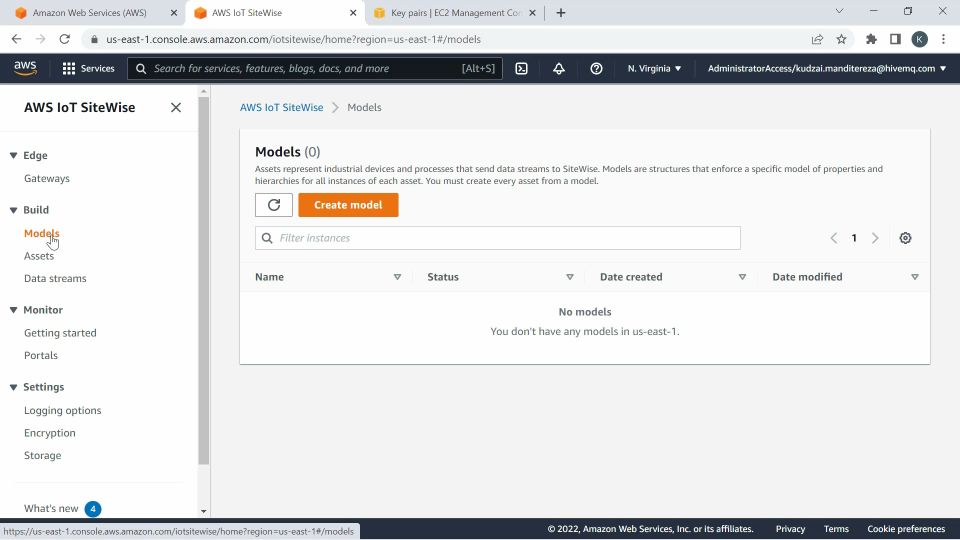
Task: Open Encryption settings
Action: (x=50, y=433)
